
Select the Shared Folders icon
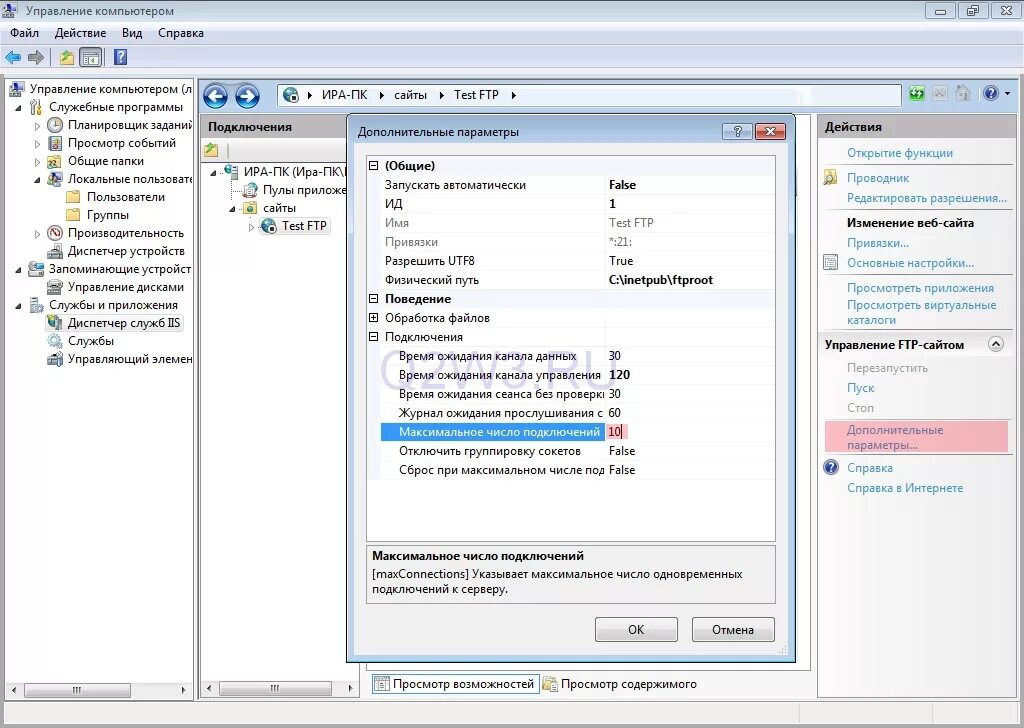pos(56,161)
